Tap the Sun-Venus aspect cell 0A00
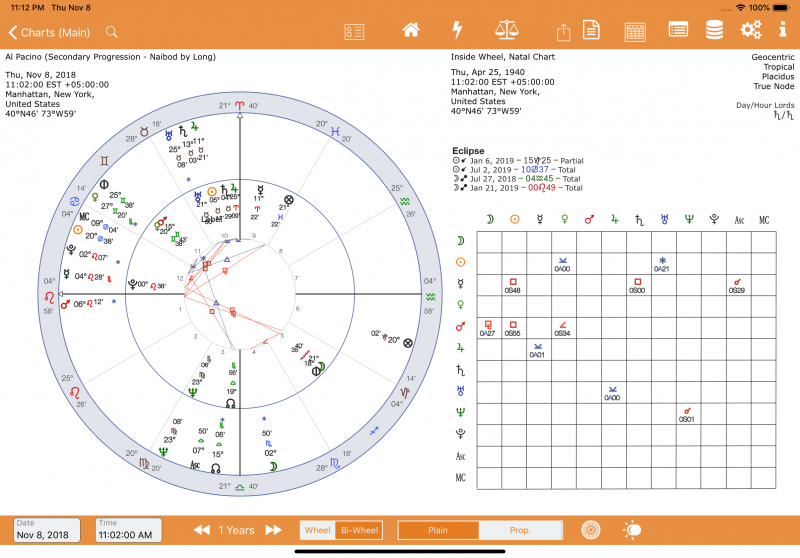Image resolution: width=800 pixels, height=558 pixels. [x=563, y=264]
